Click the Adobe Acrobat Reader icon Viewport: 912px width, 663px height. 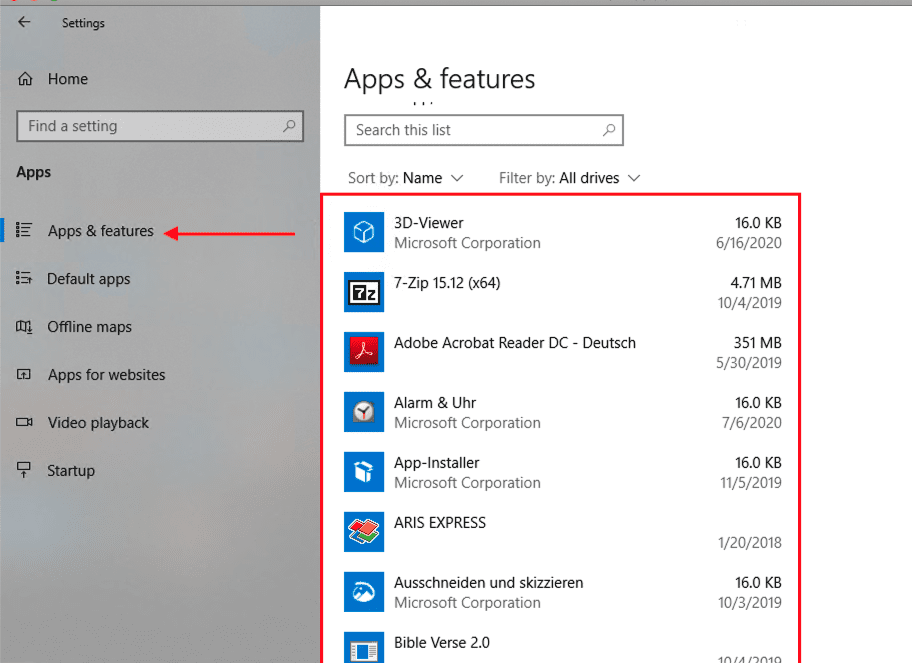364,352
